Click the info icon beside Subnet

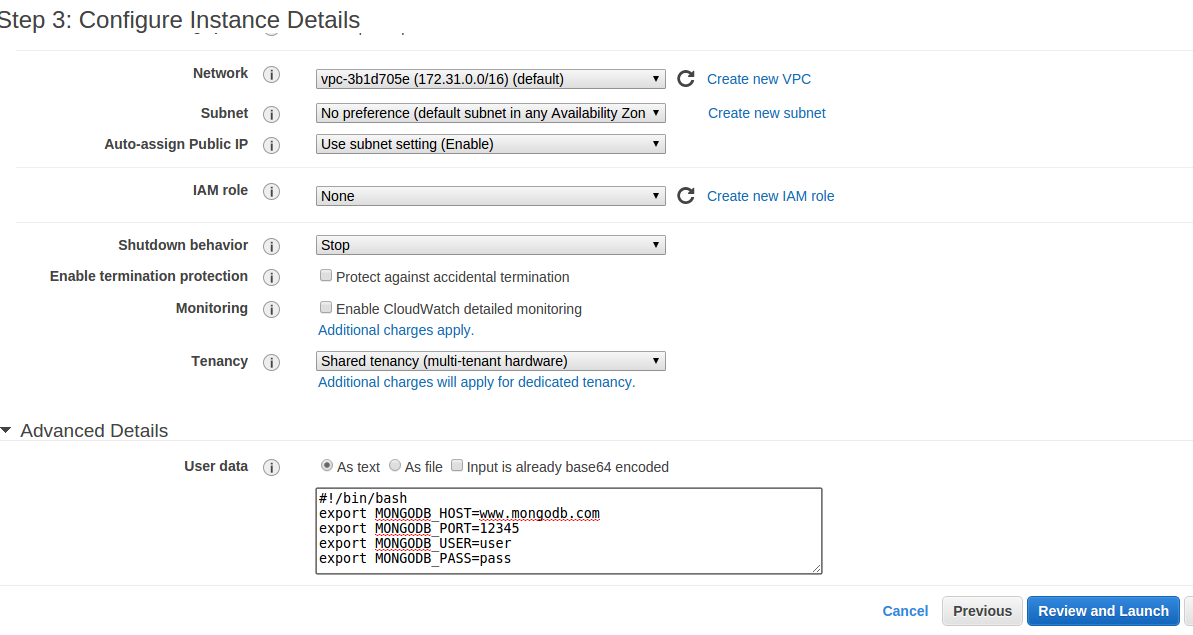tap(271, 114)
